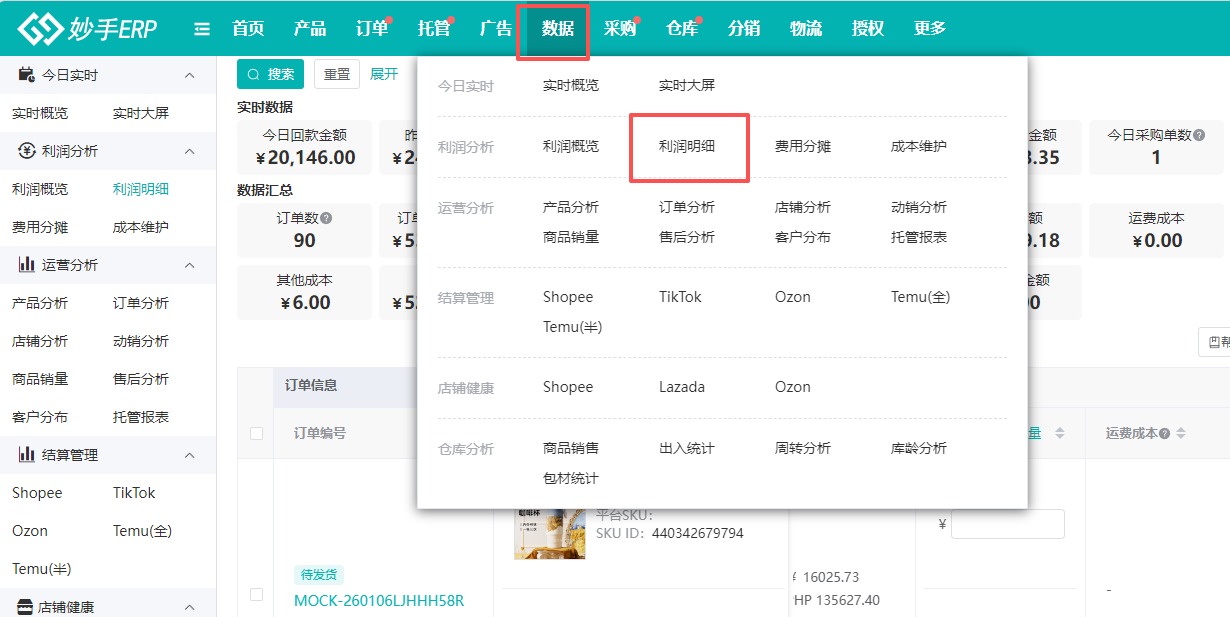Image resolution: width=1230 pixels, height=617 pixels.
Task: Open order link MOCK-260106LJHHH58R
Action: [x=379, y=601]
